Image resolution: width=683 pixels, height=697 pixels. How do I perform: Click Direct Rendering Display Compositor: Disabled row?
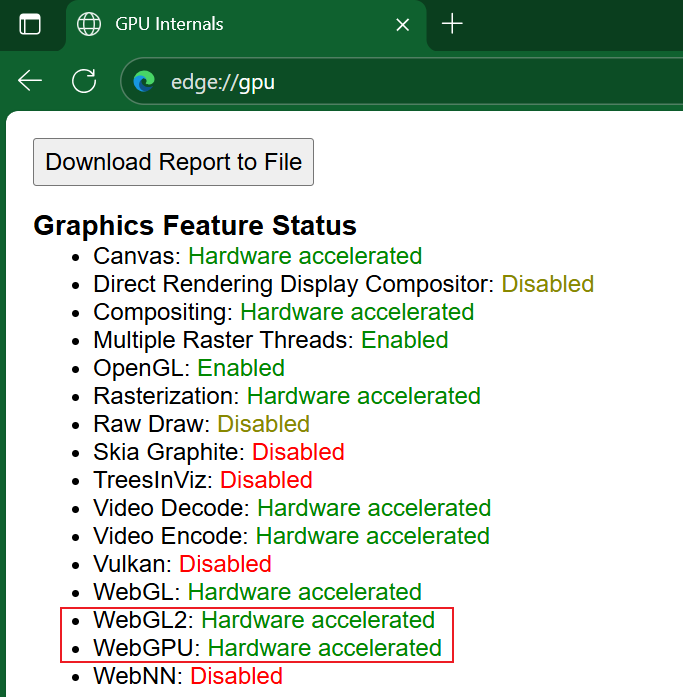tap(343, 284)
